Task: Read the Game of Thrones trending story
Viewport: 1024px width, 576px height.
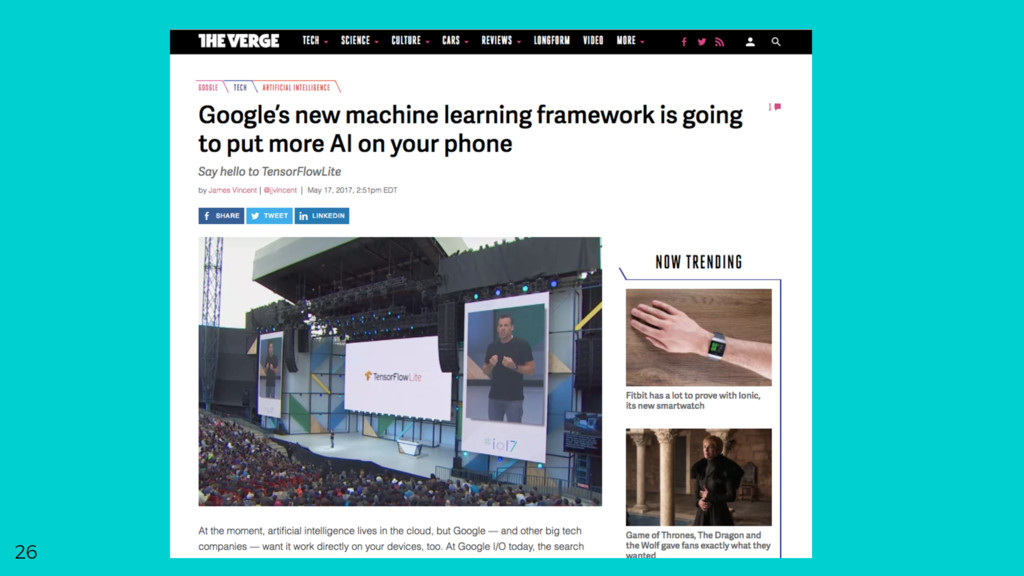Action: click(x=698, y=545)
